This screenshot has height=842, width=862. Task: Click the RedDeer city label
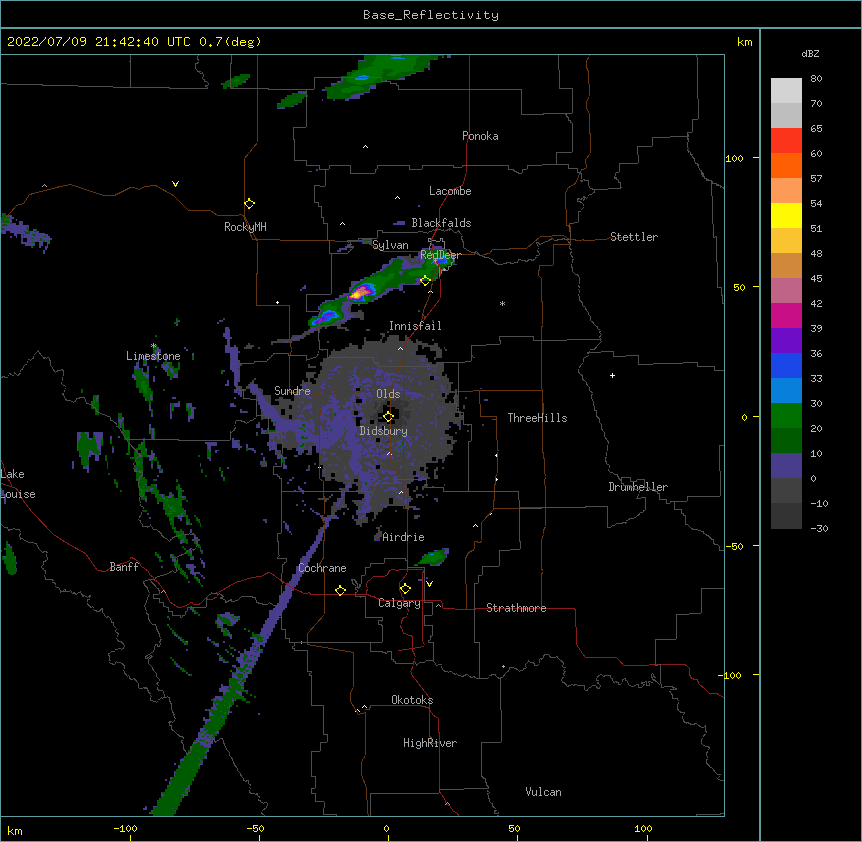(x=440, y=255)
